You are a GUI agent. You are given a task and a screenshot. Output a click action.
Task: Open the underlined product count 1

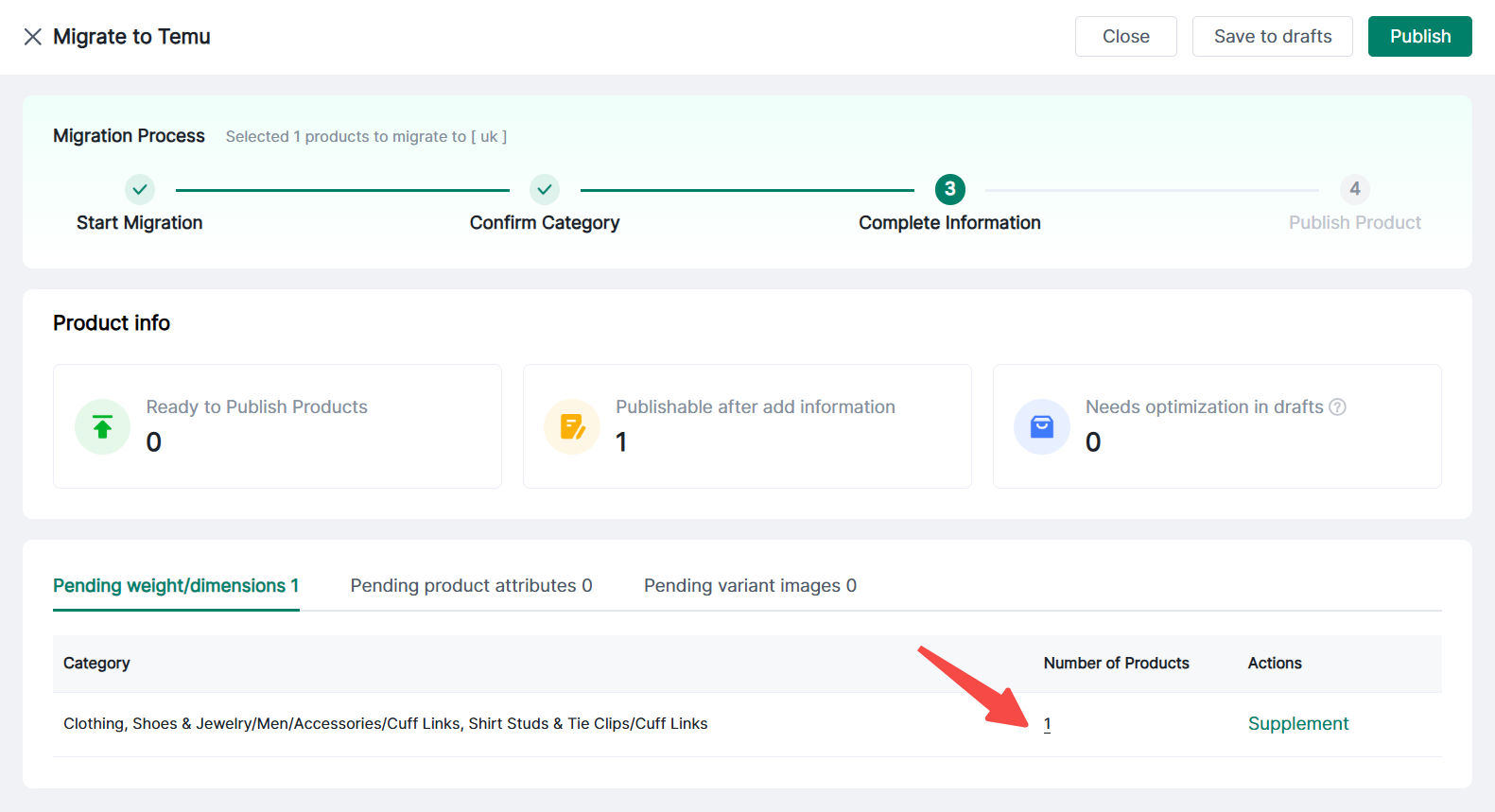point(1047,724)
